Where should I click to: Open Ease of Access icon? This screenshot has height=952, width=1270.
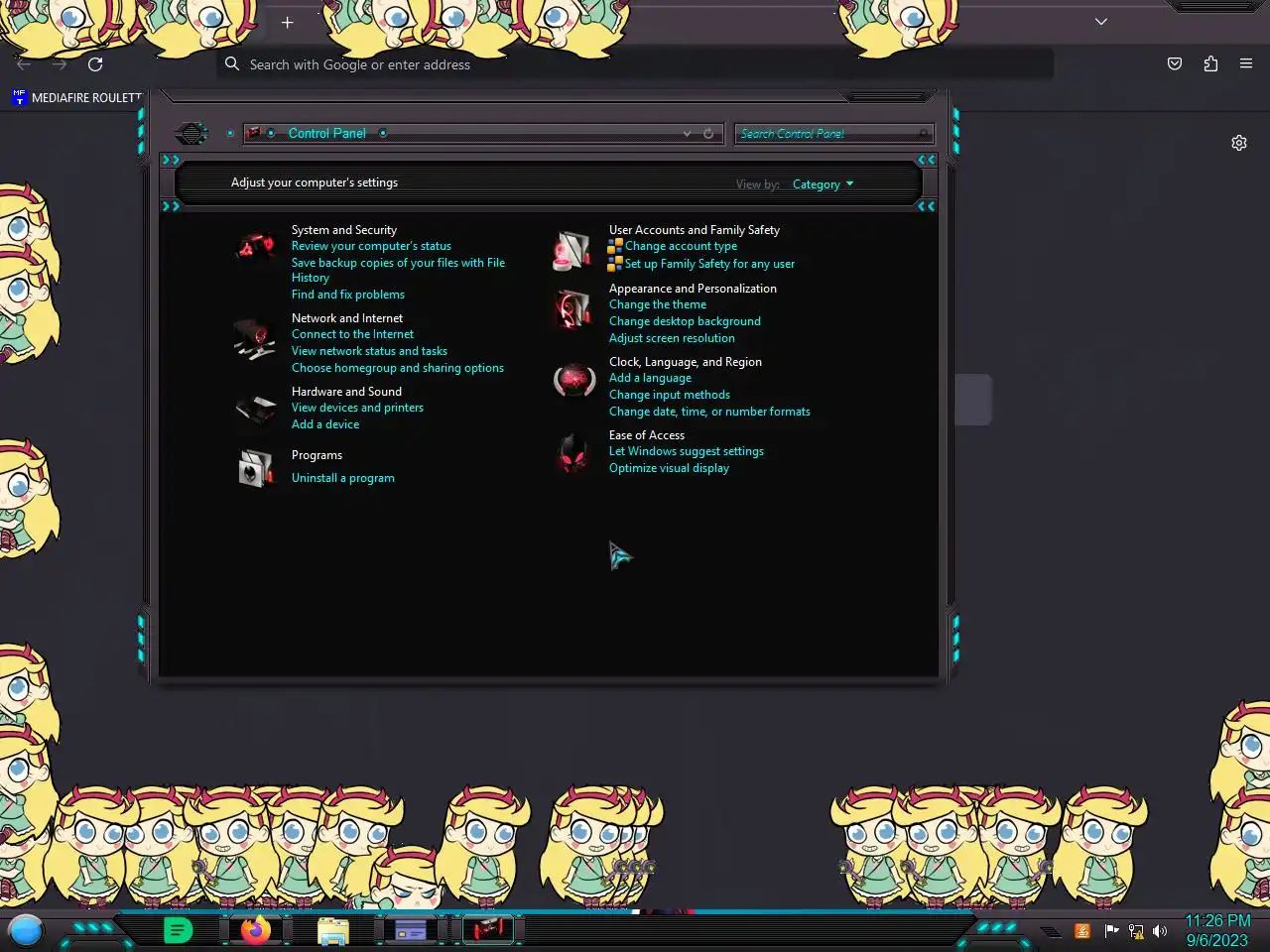tap(572, 454)
